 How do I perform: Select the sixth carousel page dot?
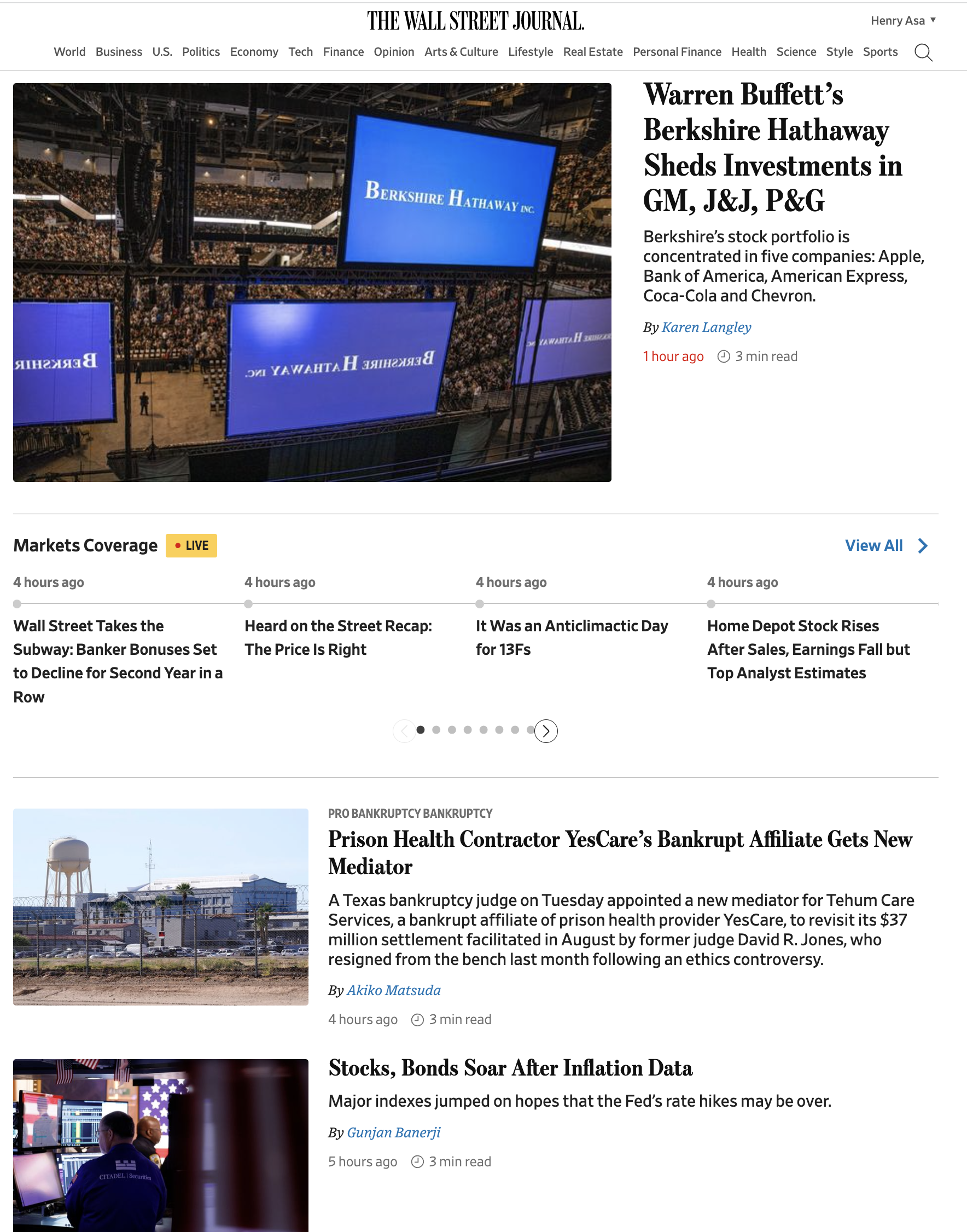(x=499, y=730)
